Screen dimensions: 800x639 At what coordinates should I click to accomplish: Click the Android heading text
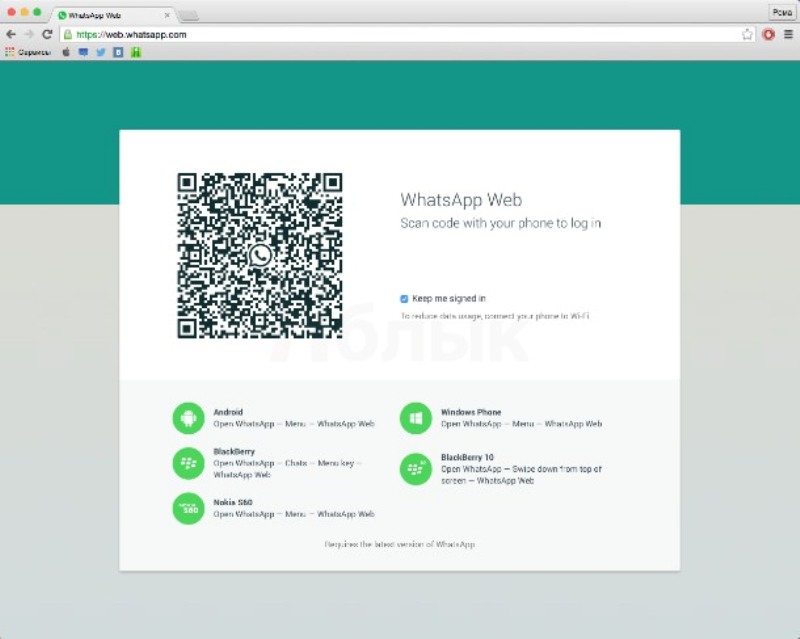(x=228, y=412)
